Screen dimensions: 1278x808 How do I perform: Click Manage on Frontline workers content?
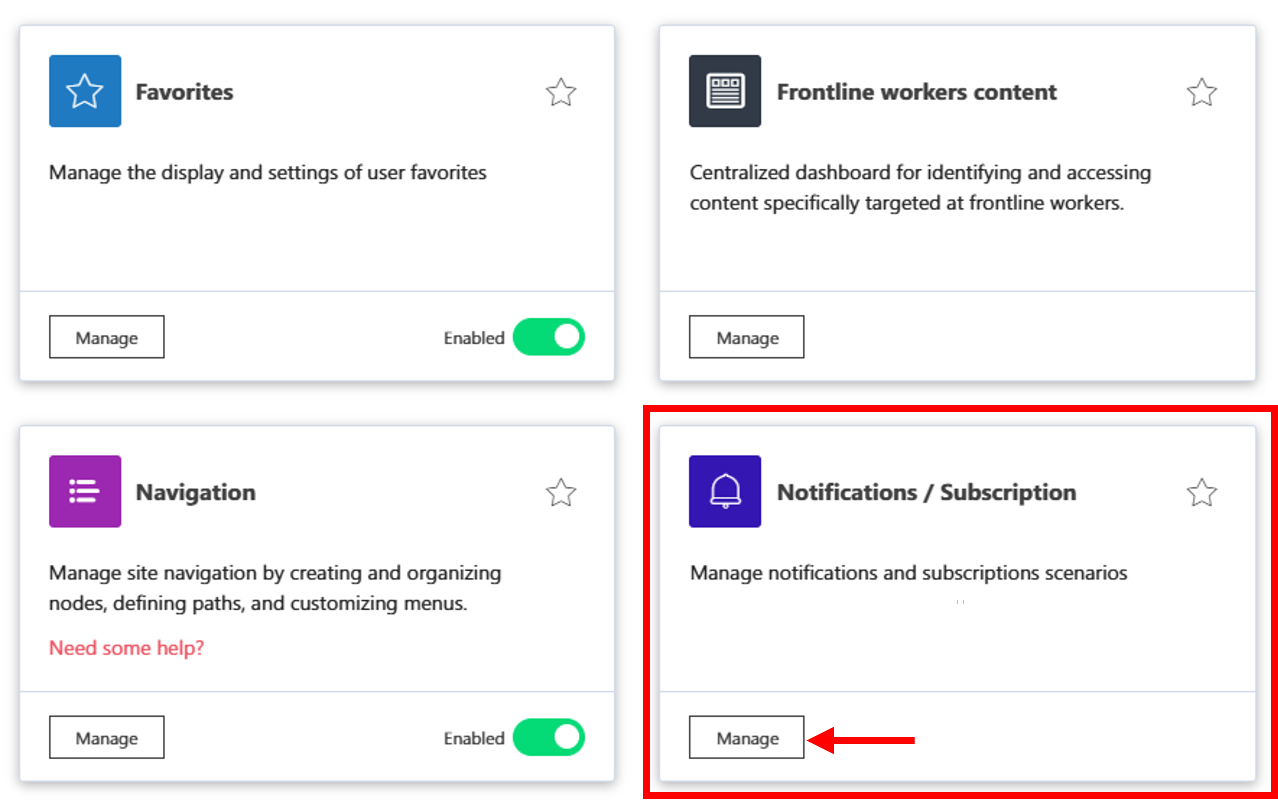(747, 337)
